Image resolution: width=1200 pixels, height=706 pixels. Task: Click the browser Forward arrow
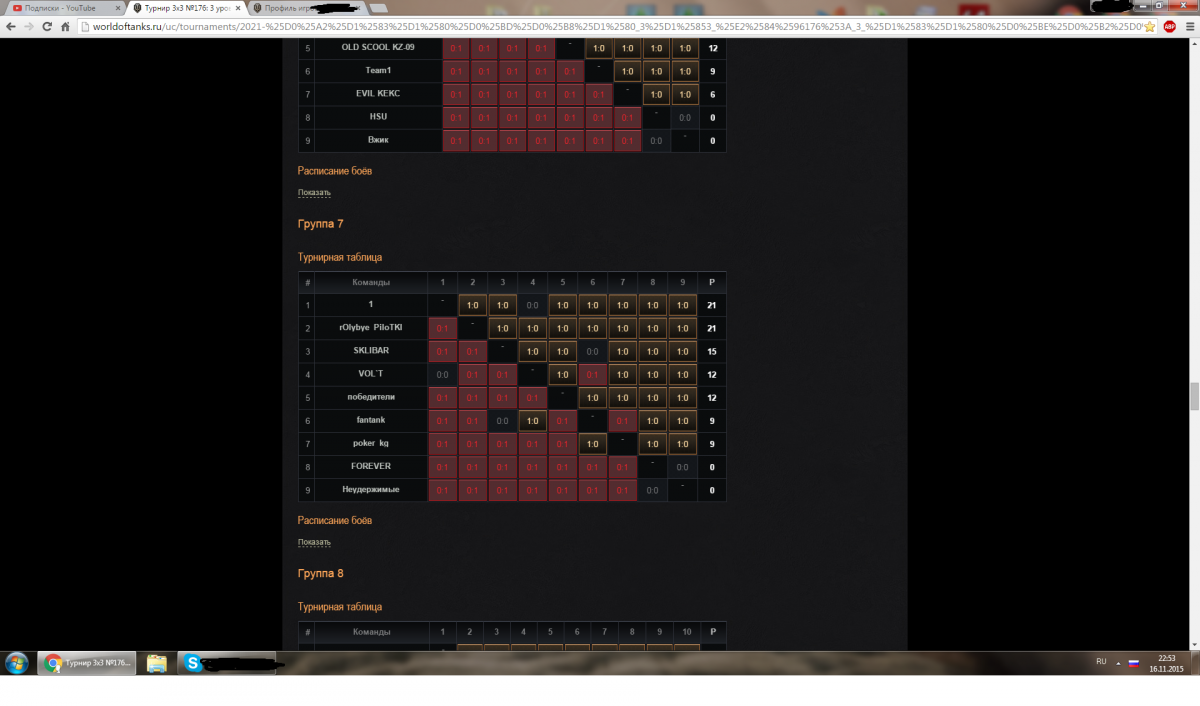(28, 26)
